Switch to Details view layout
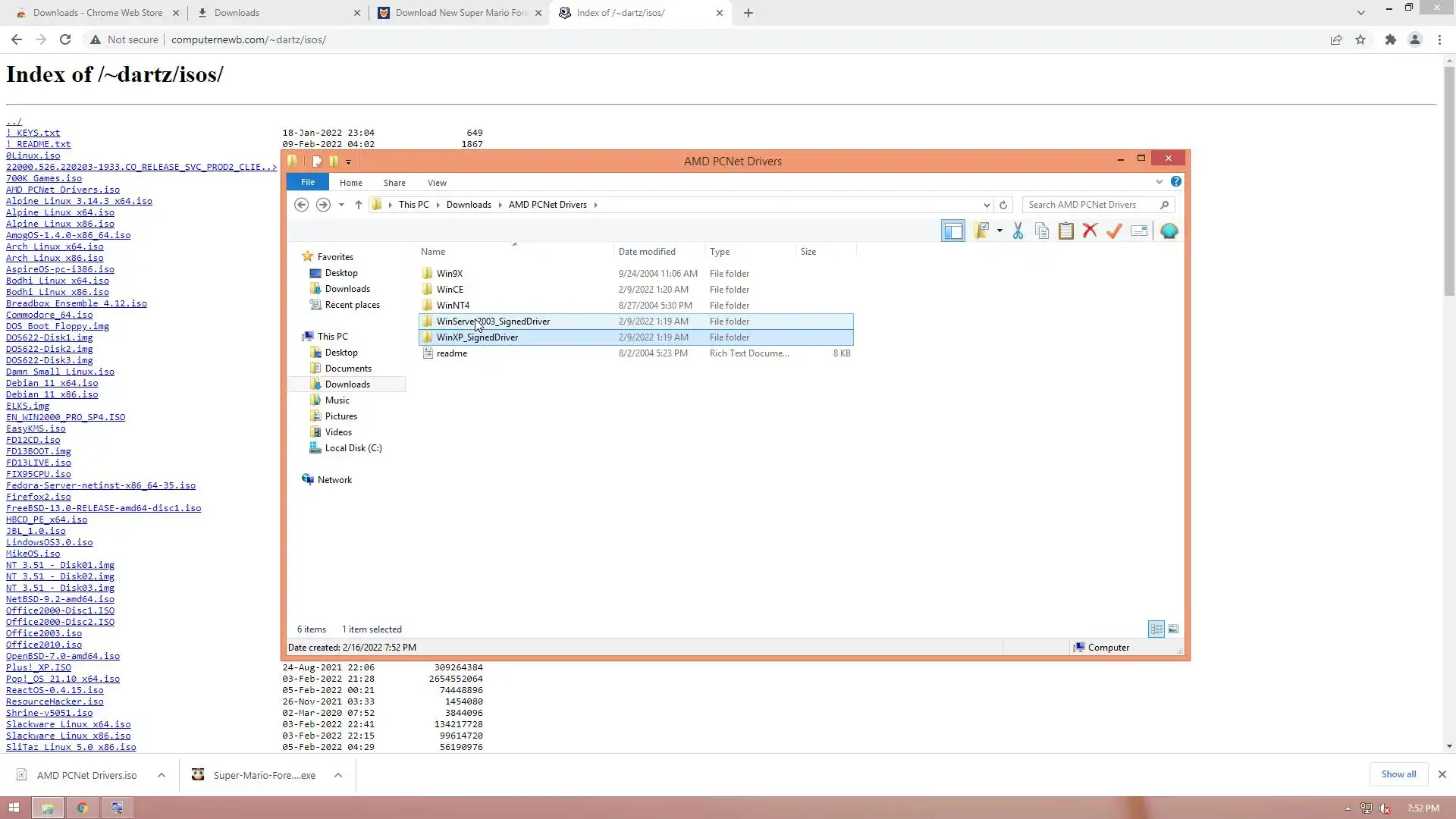This screenshot has width=1456, height=819. point(1156,629)
